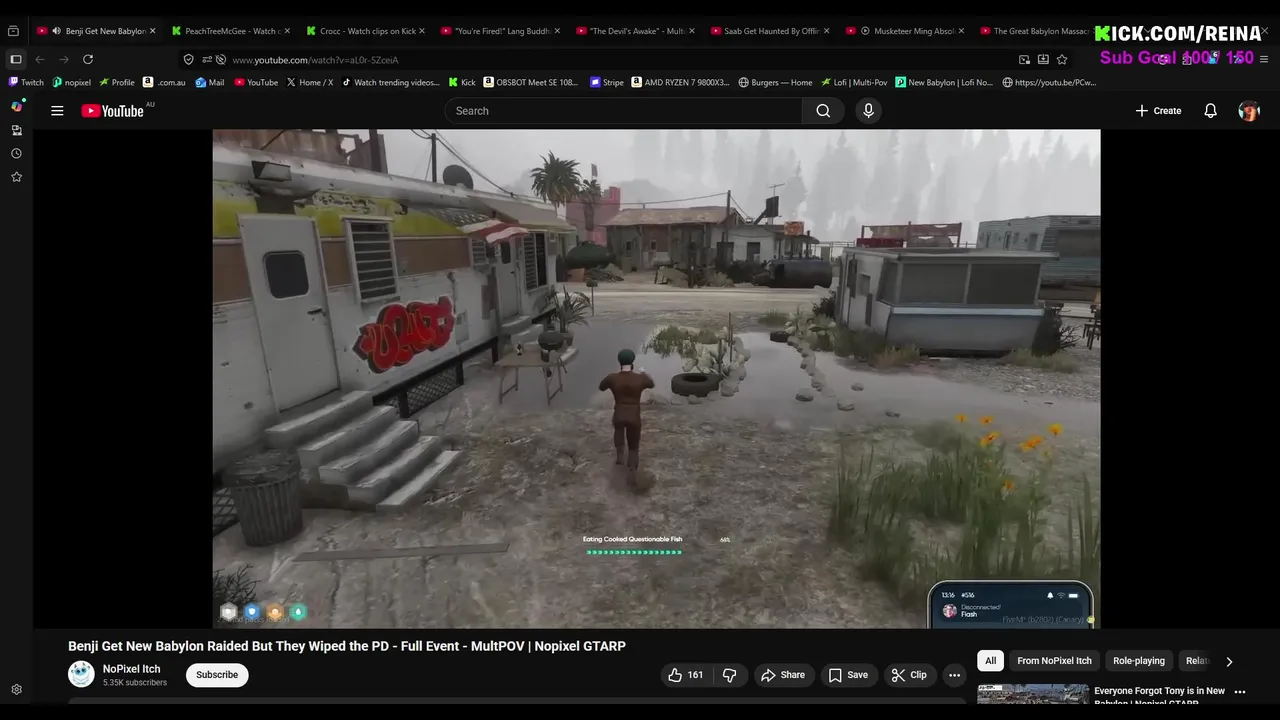
Task: Bookmark this page with the star icon
Action: 1062,60
